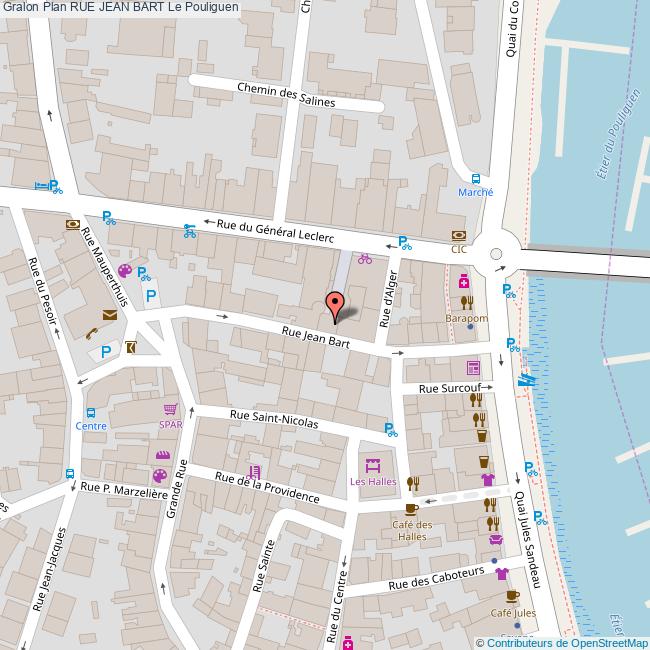Click the Marché bus stop icon
650x650 pixels.
coord(476,177)
